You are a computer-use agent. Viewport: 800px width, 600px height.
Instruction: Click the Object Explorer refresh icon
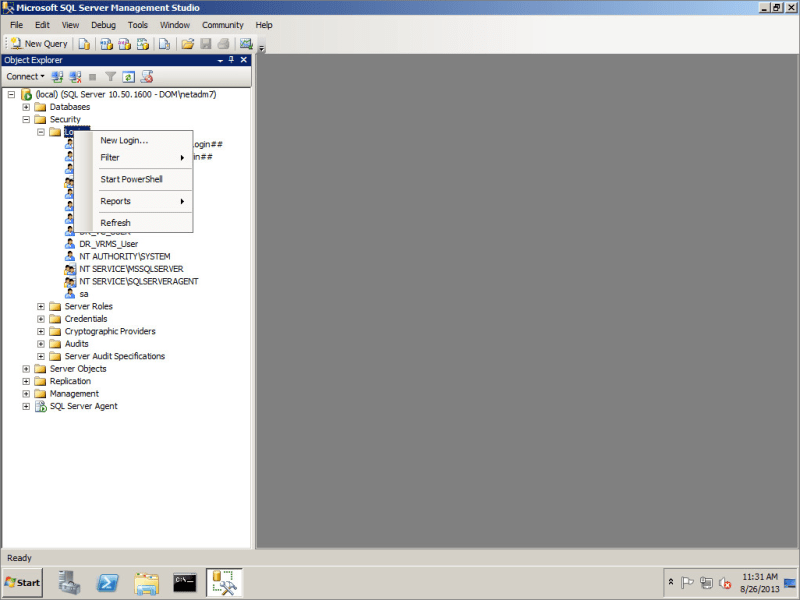pos(128,77)
